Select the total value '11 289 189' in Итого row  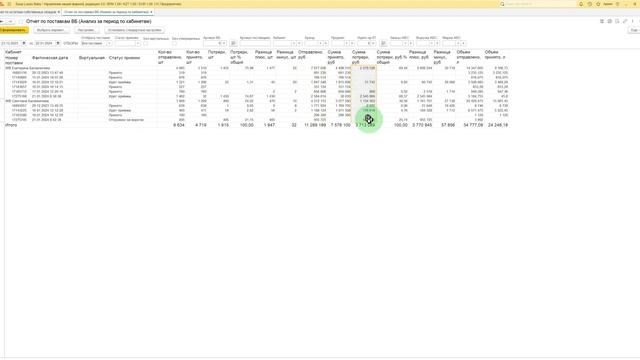[315, 125]
